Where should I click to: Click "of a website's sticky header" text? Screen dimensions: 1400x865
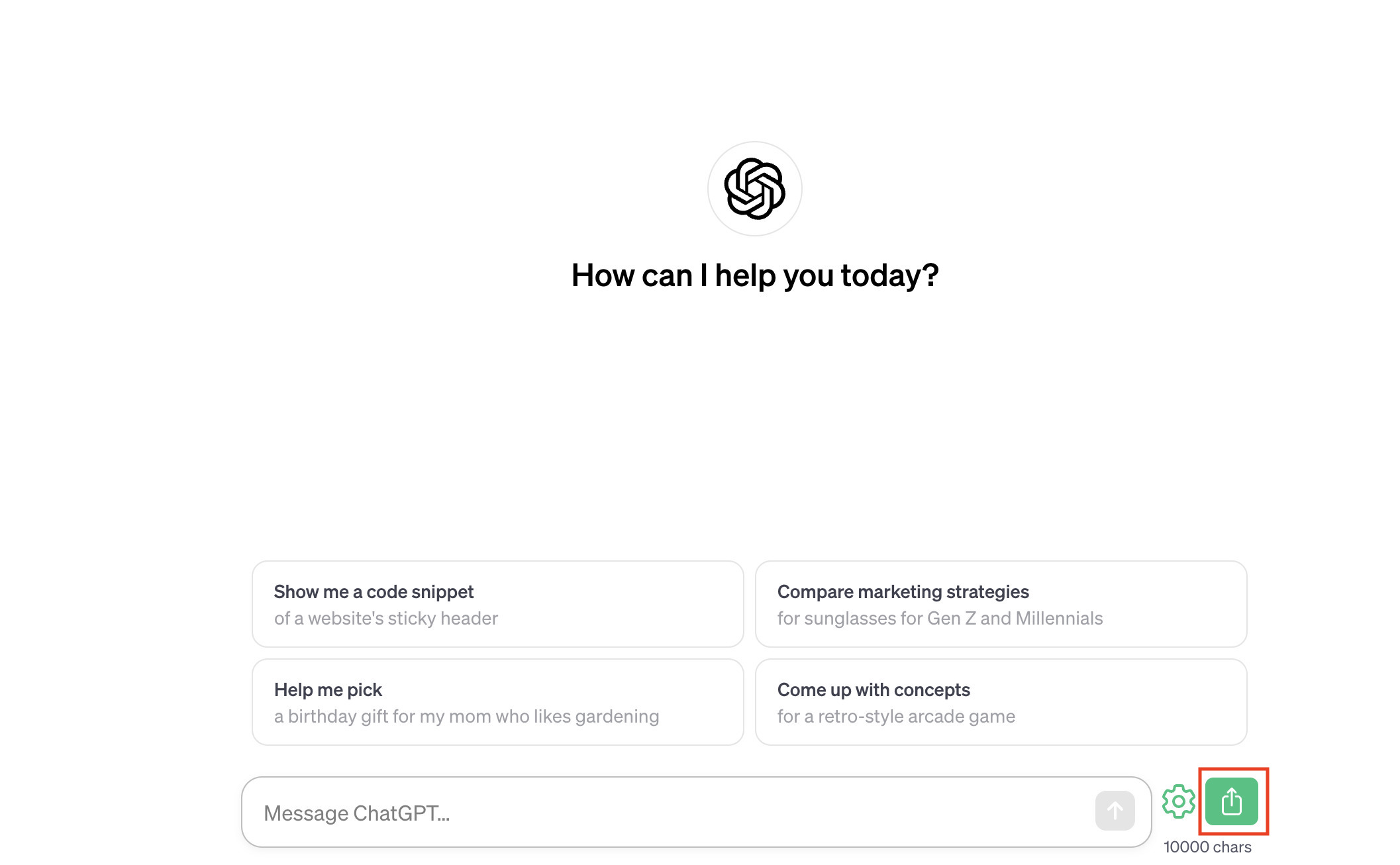pyautogui.click(x=385, y=619)
